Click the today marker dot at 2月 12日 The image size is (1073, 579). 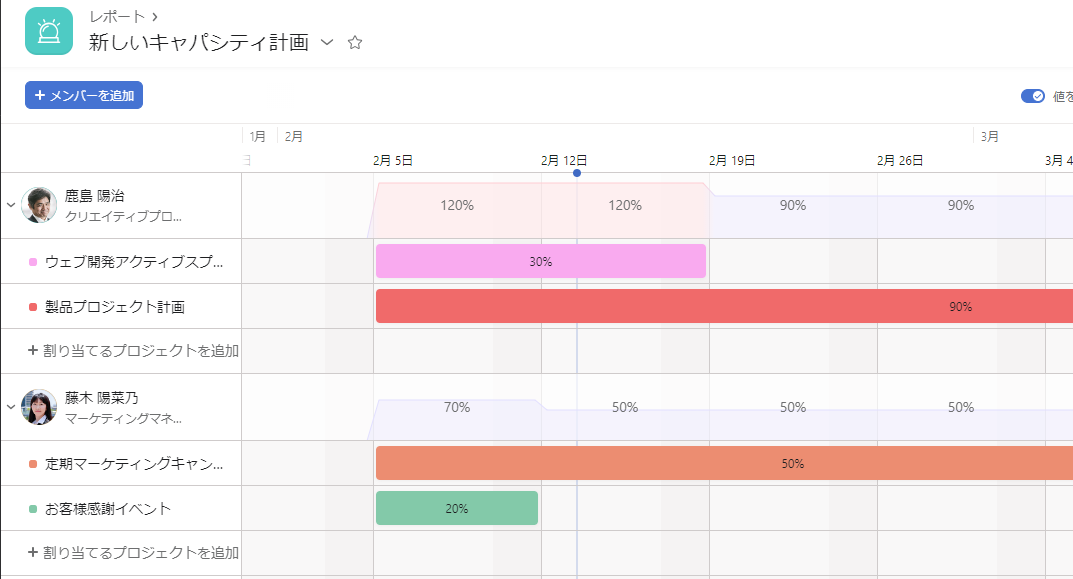click(x=577, y=173)
